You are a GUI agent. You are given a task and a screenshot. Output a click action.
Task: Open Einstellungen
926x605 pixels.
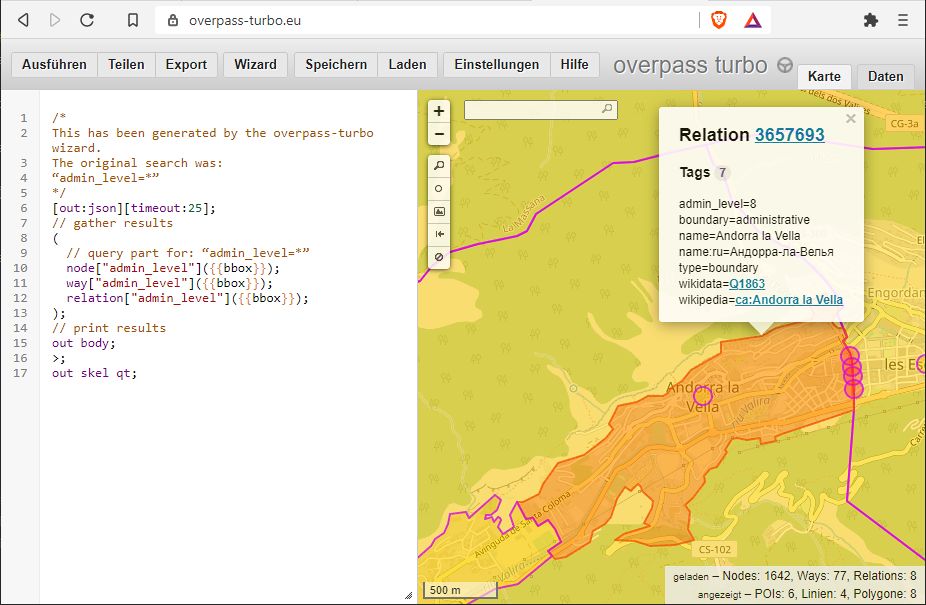pos(497,64)
